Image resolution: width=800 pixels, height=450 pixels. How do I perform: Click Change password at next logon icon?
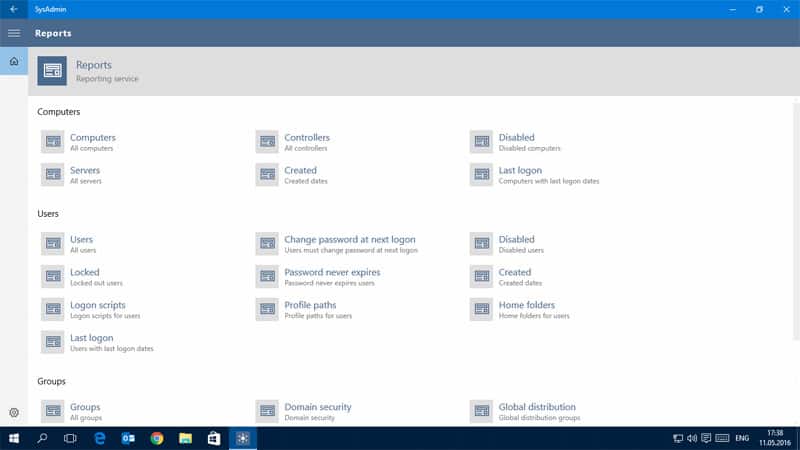coord(267,243)
